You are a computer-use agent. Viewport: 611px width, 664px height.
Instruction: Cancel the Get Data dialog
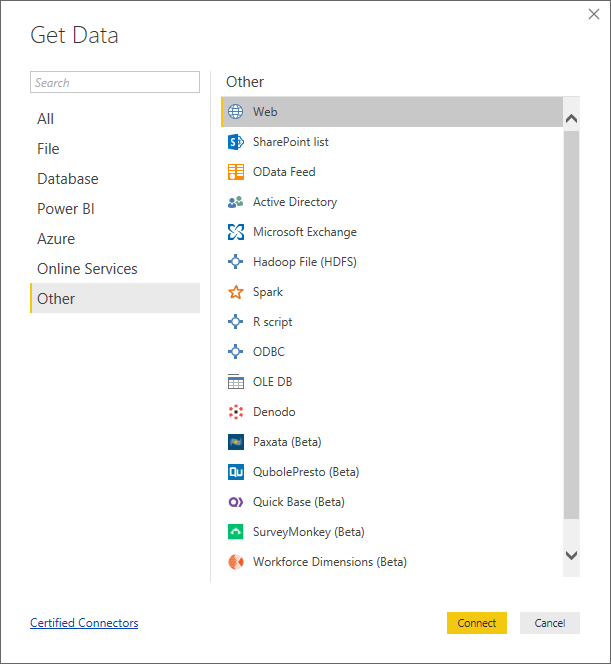549,623
